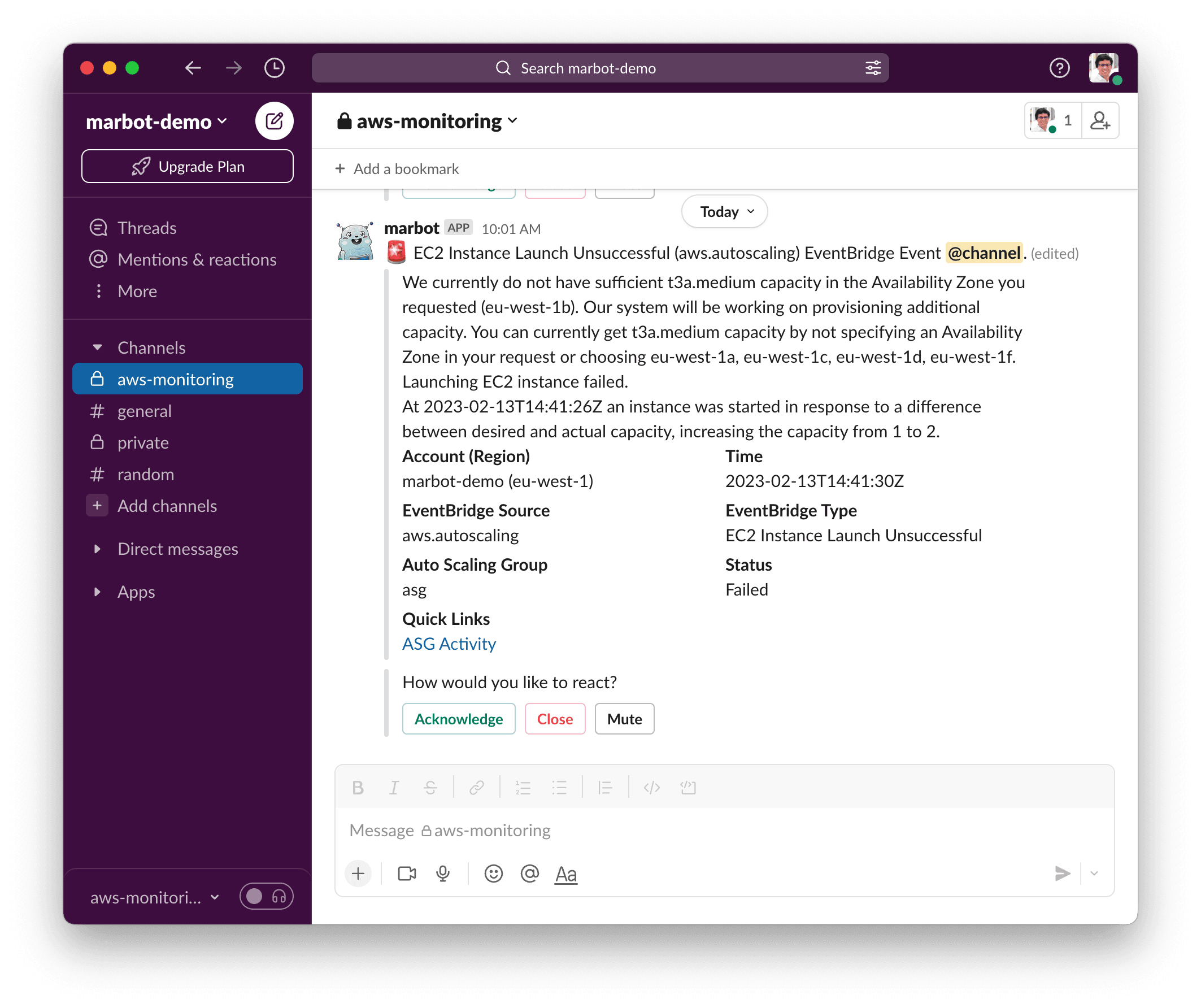Image resolution: width=1201 pixels, height=1008 pixels.
Task: Toggle formatting toolbar with Aa icon
Action: point(565,874)
